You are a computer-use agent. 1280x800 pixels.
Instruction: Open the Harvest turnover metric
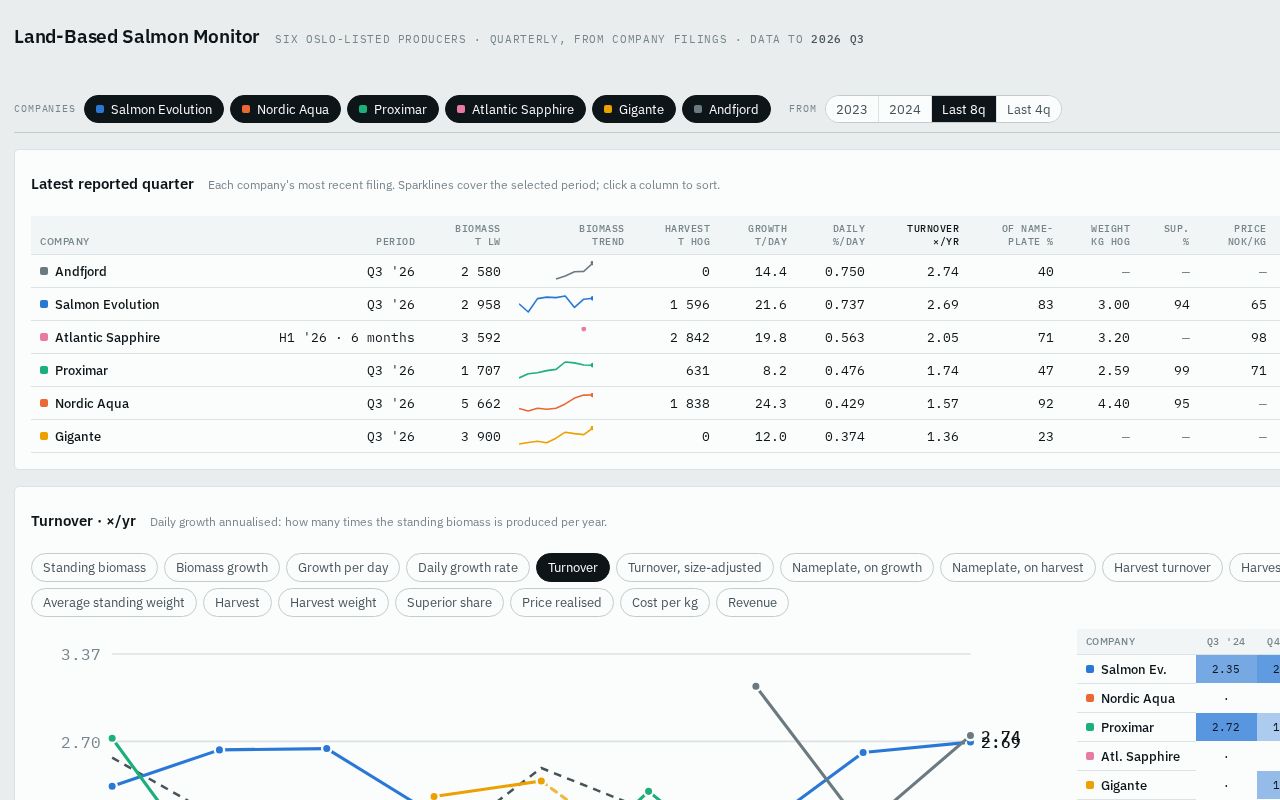(x=1162, y=567)
